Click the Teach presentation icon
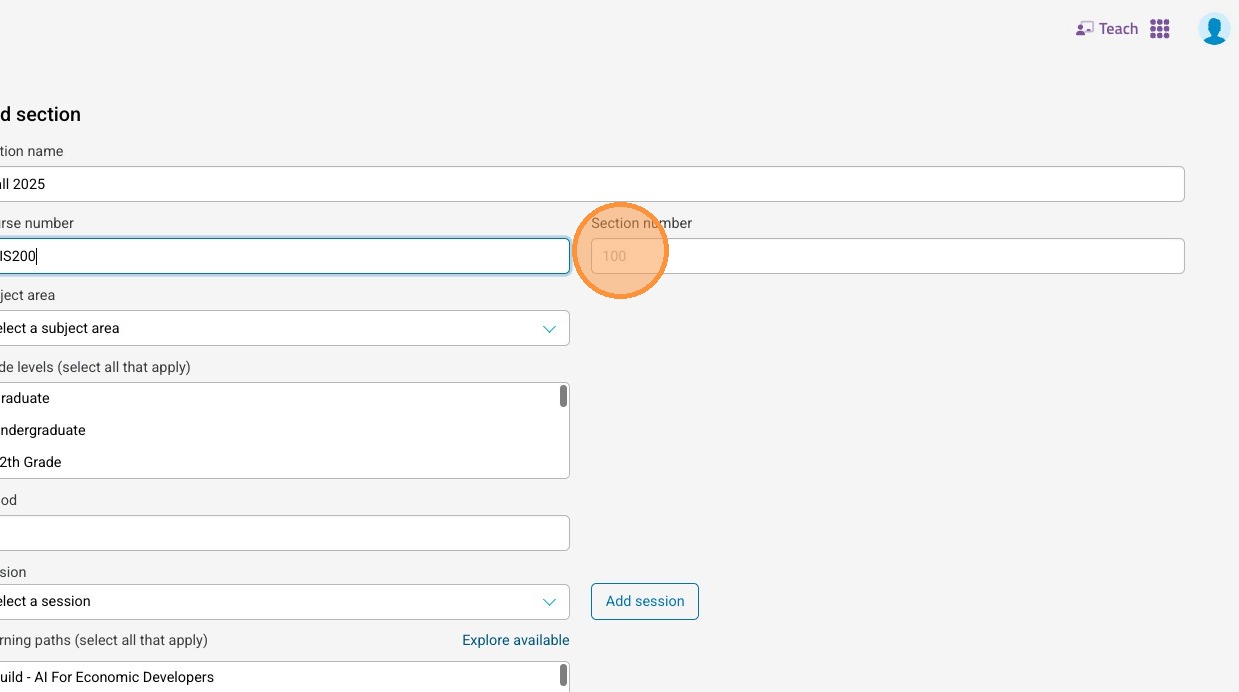This screenshot has height=692, width=1239. [1084, 29]
